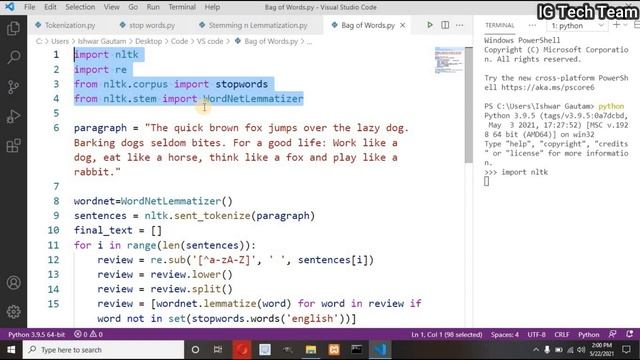Open Problems from errors and warnings indicator

point(88,334)
